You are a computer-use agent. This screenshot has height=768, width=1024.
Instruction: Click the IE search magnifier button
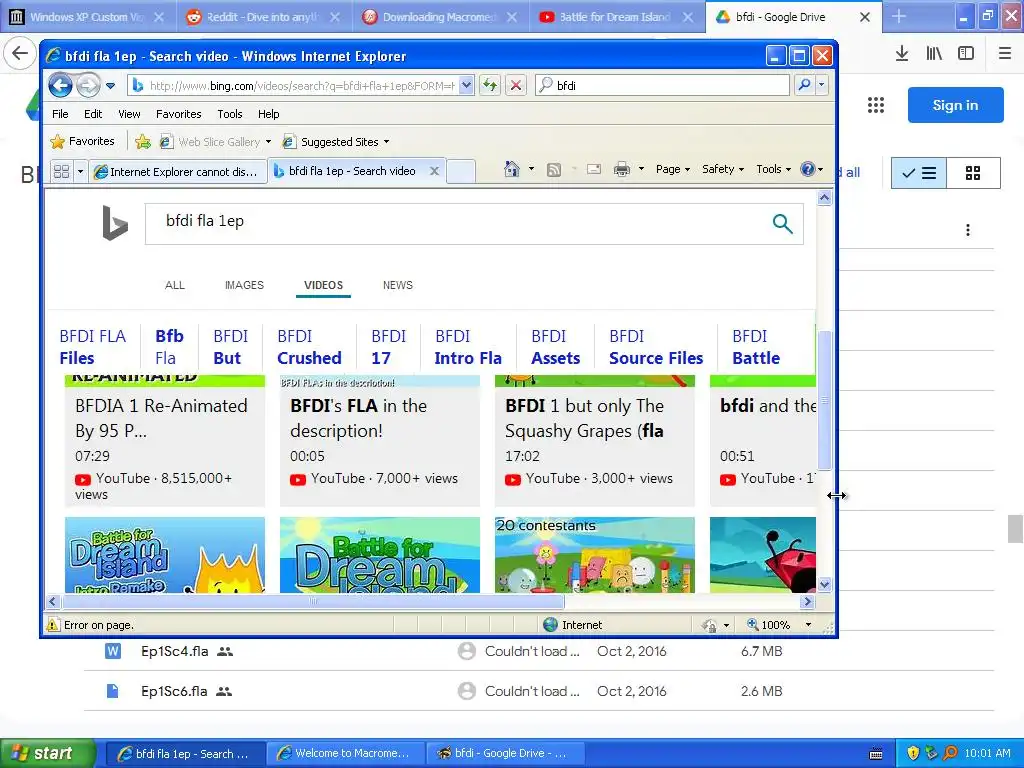[805, 85]
